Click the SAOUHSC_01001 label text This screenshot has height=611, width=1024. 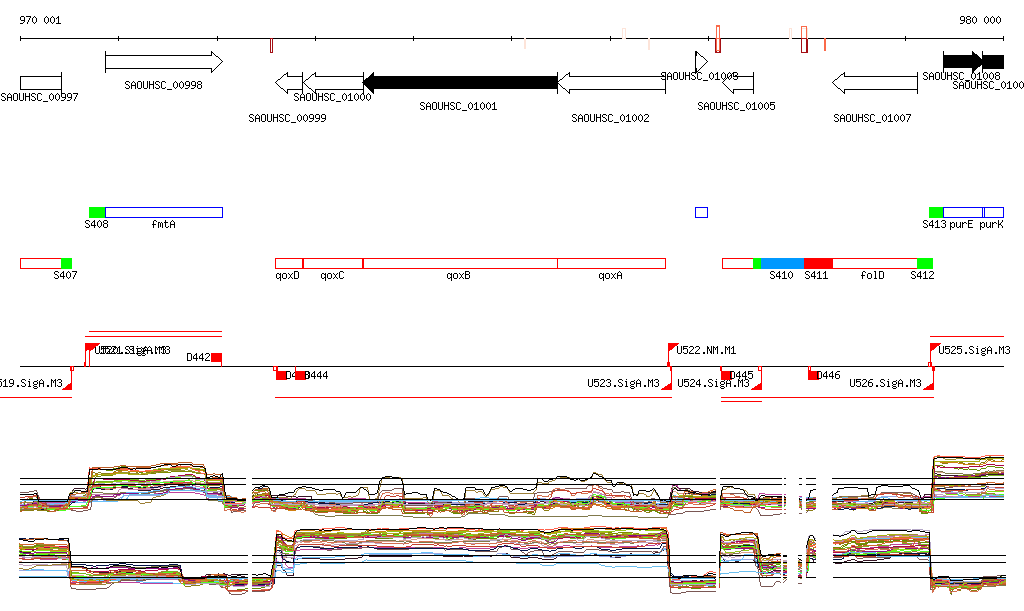coord(458,106)
